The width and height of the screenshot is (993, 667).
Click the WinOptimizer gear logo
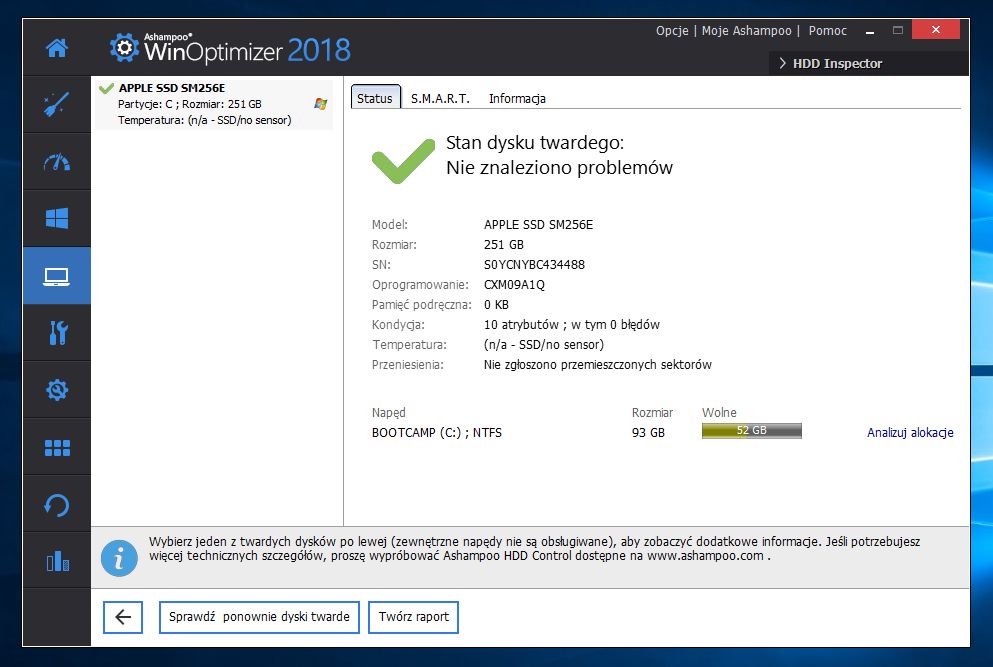pos(124,48)
